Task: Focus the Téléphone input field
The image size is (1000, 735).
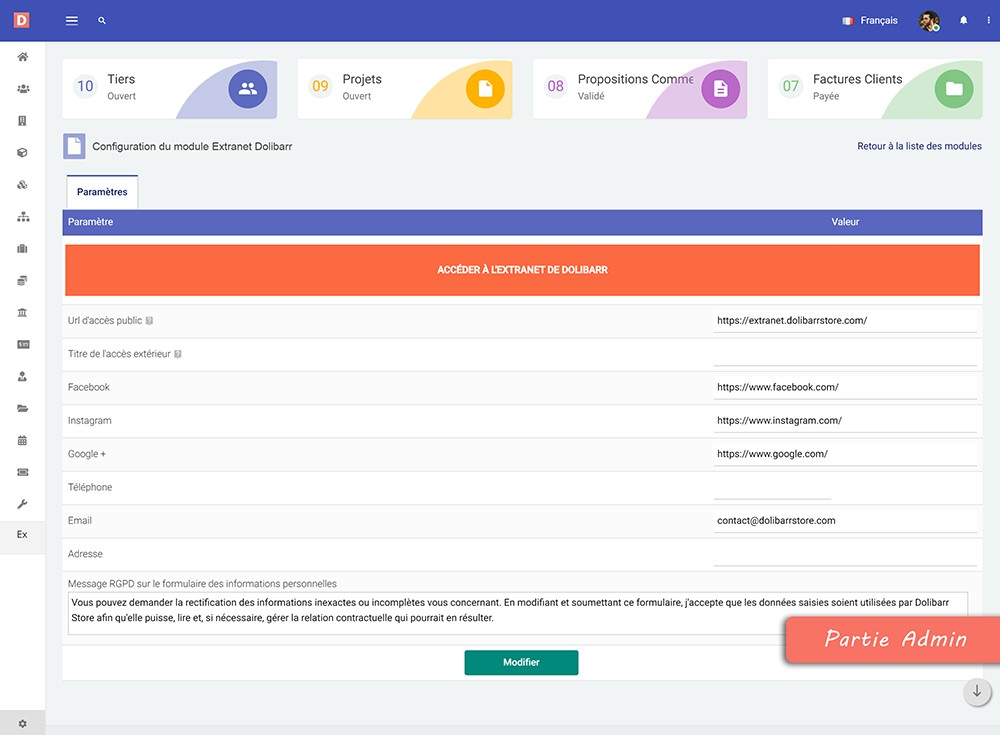Action: click(x=772, y=487)
